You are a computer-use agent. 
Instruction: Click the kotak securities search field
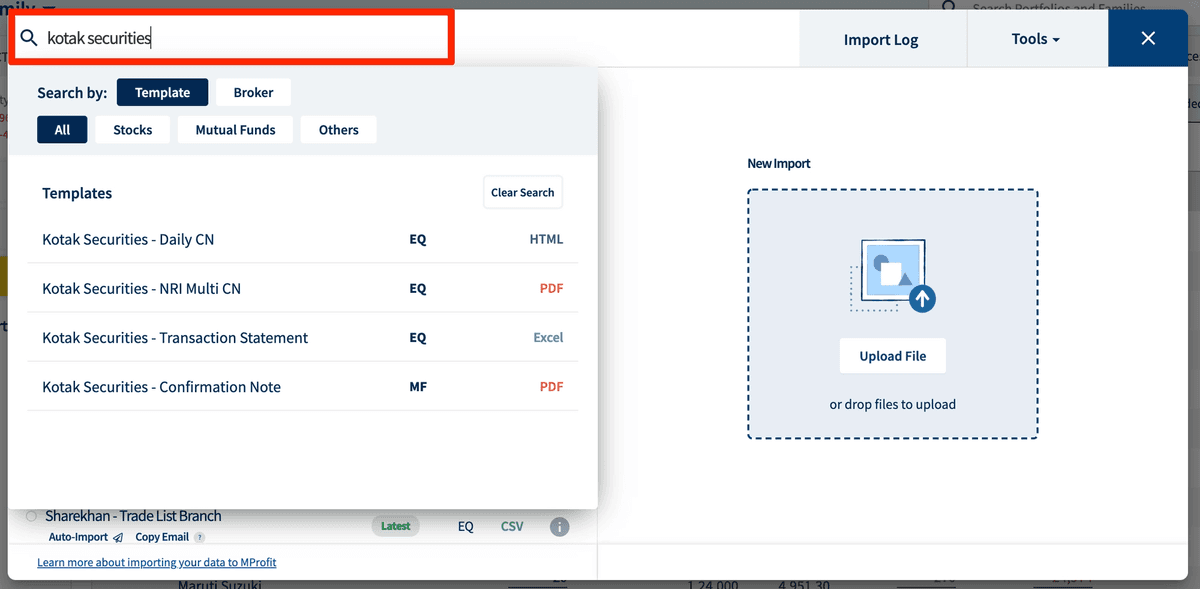232,38
